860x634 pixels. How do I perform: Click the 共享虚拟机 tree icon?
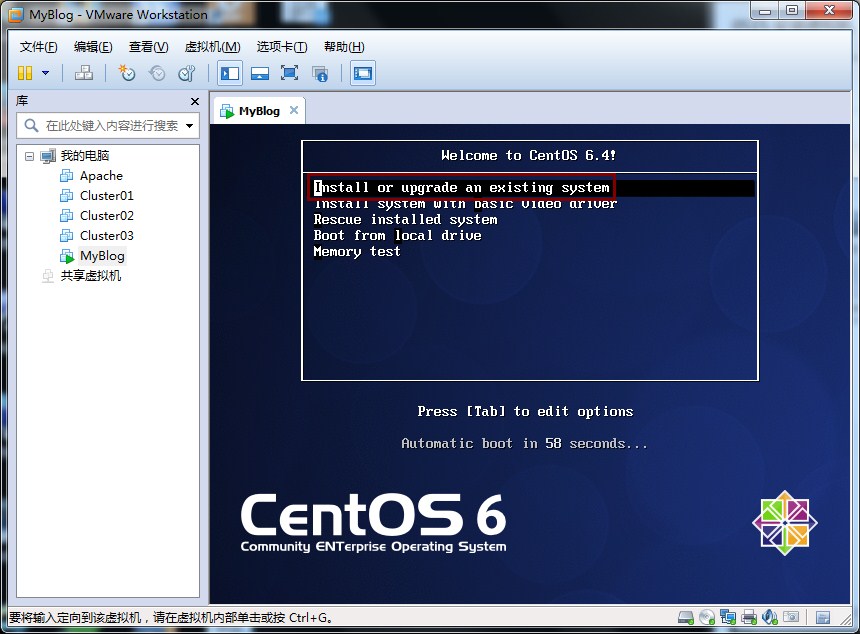point(48,276)
